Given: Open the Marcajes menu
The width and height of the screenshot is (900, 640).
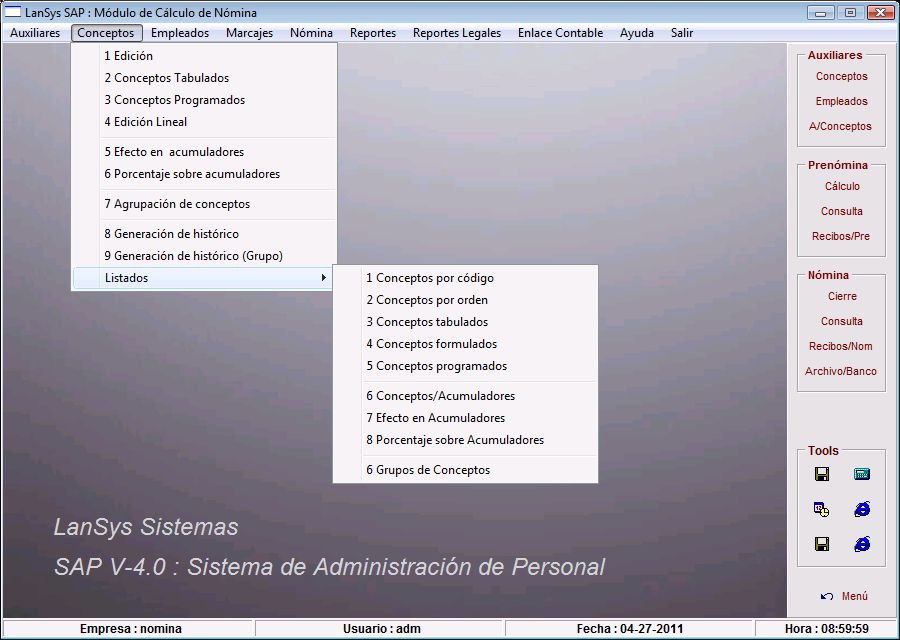Looking at the screenshot, I should (x=249, y=33).
